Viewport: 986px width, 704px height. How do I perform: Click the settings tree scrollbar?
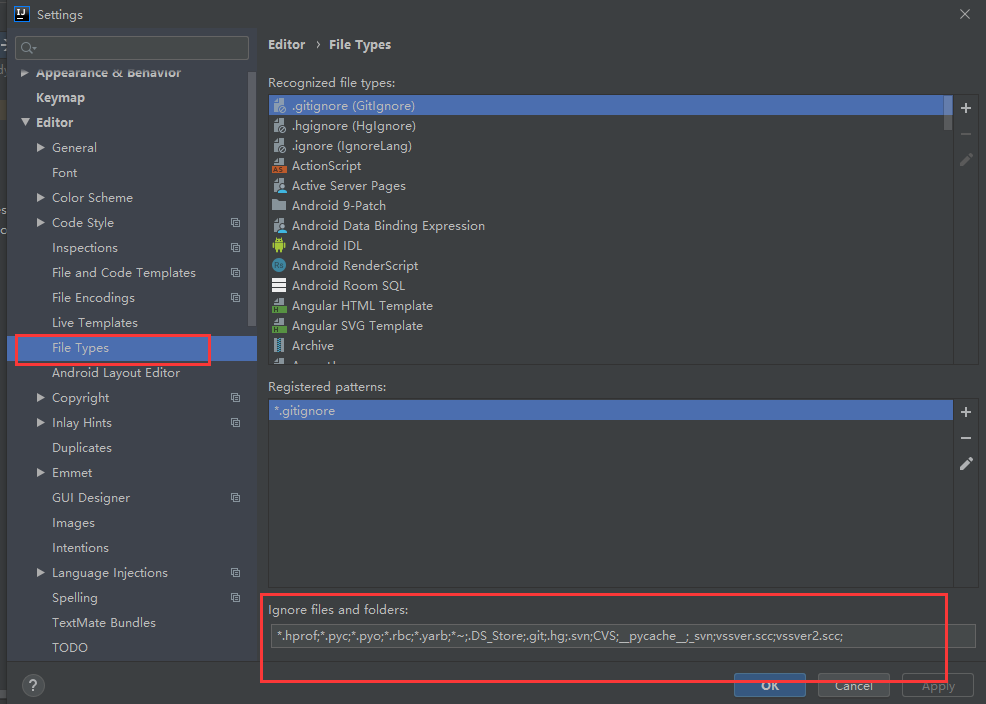[252, 199]
